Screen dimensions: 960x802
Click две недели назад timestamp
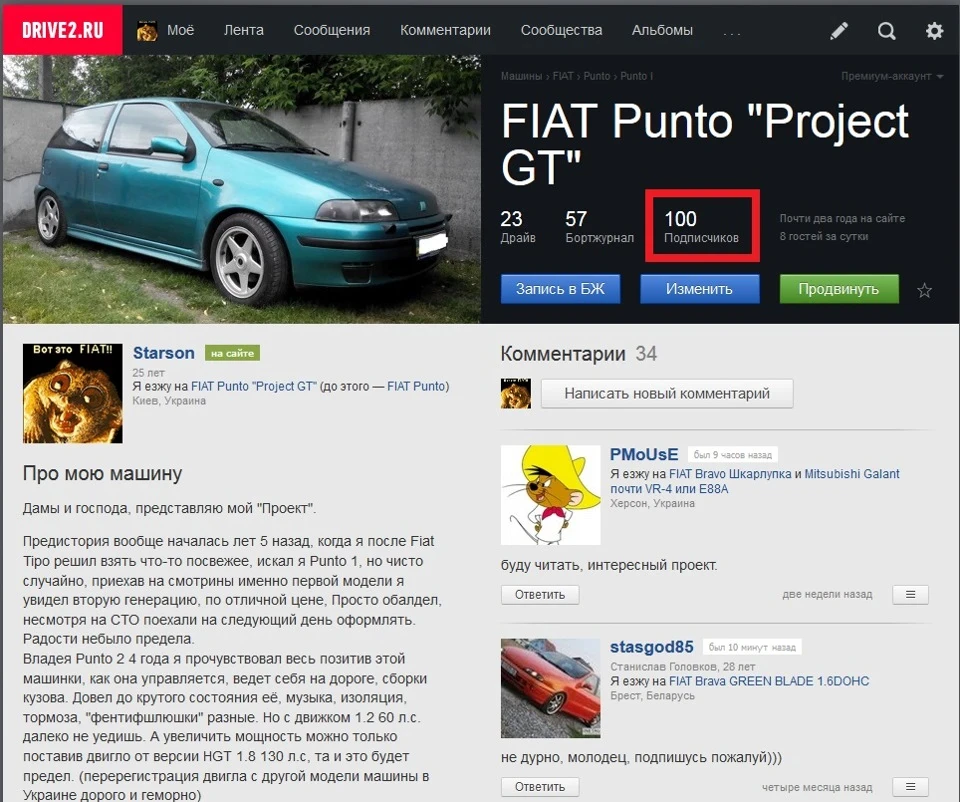(827, 594)
